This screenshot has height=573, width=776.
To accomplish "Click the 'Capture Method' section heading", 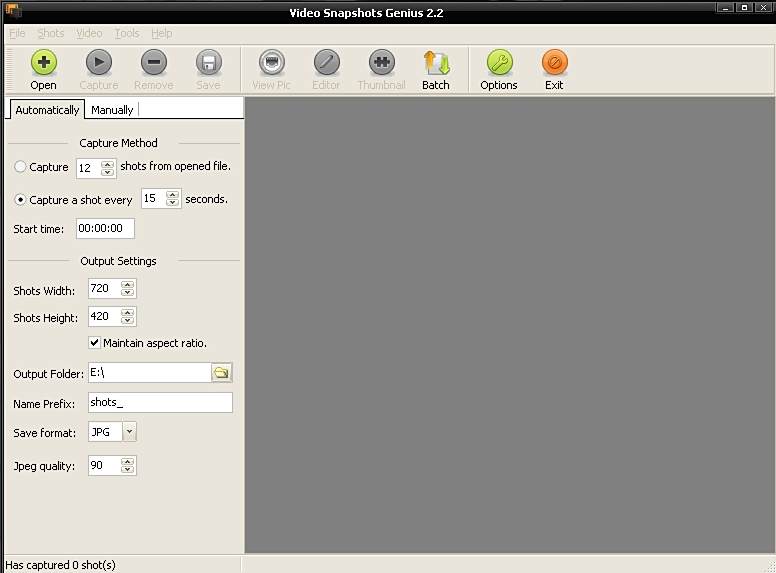I will (x=118, y=143).
